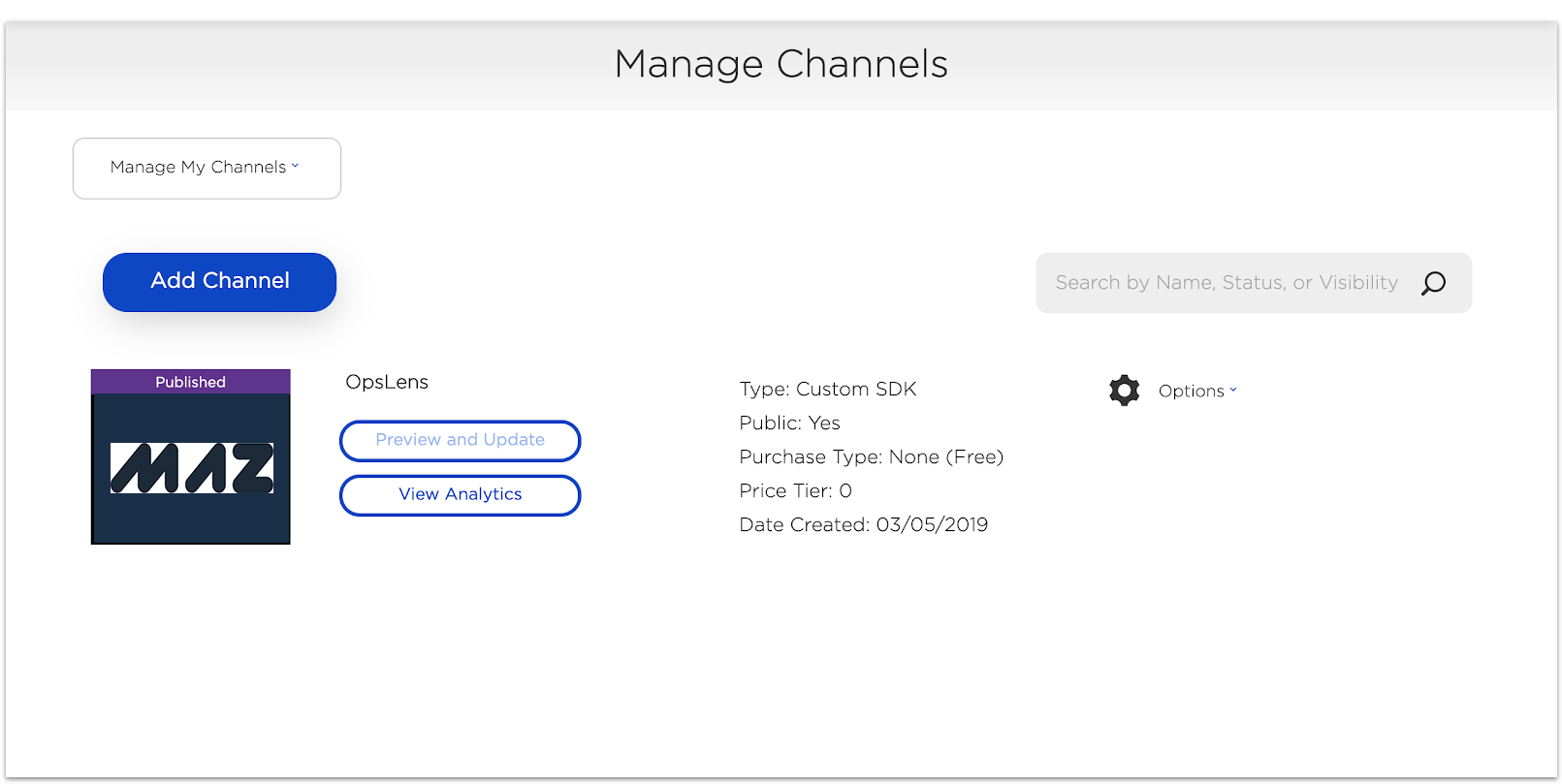The image size is (1562, 784).
Task: Click the small chevron after Manage My Channels
Action: pyautogui.click(x=296, y=166)
